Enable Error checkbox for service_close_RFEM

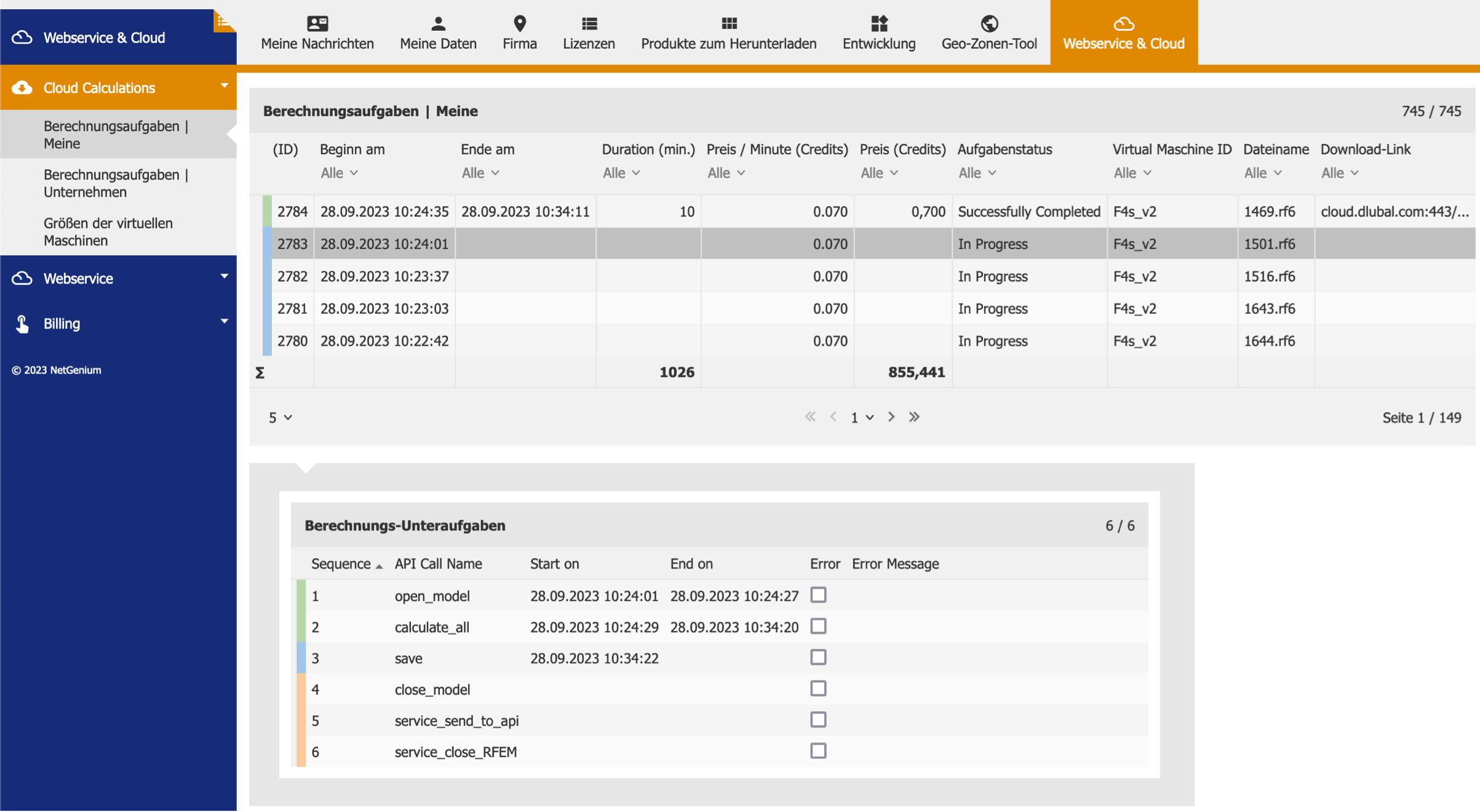click(x=818, y=751)
